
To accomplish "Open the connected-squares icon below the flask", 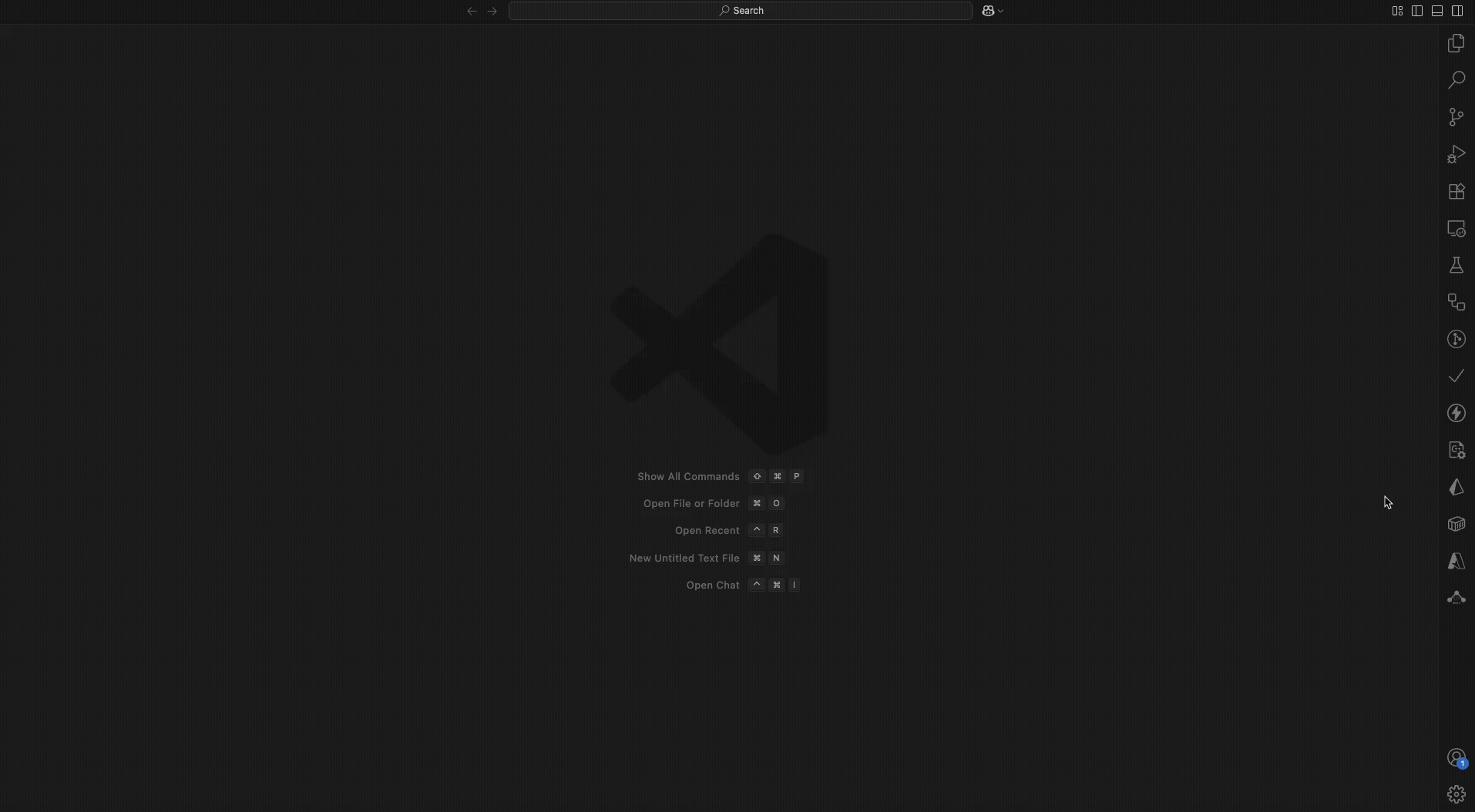I will (x=1456, y=302).
